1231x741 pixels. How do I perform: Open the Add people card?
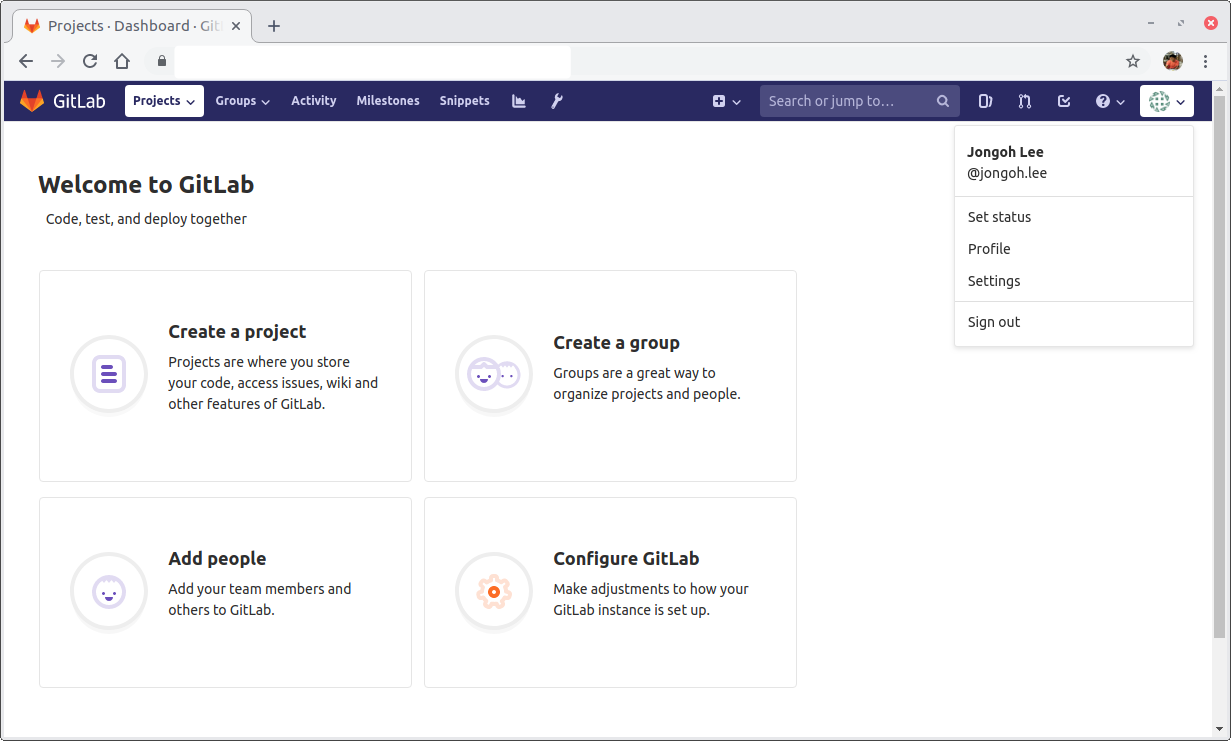pyautogui.click(x=225, y=592)
